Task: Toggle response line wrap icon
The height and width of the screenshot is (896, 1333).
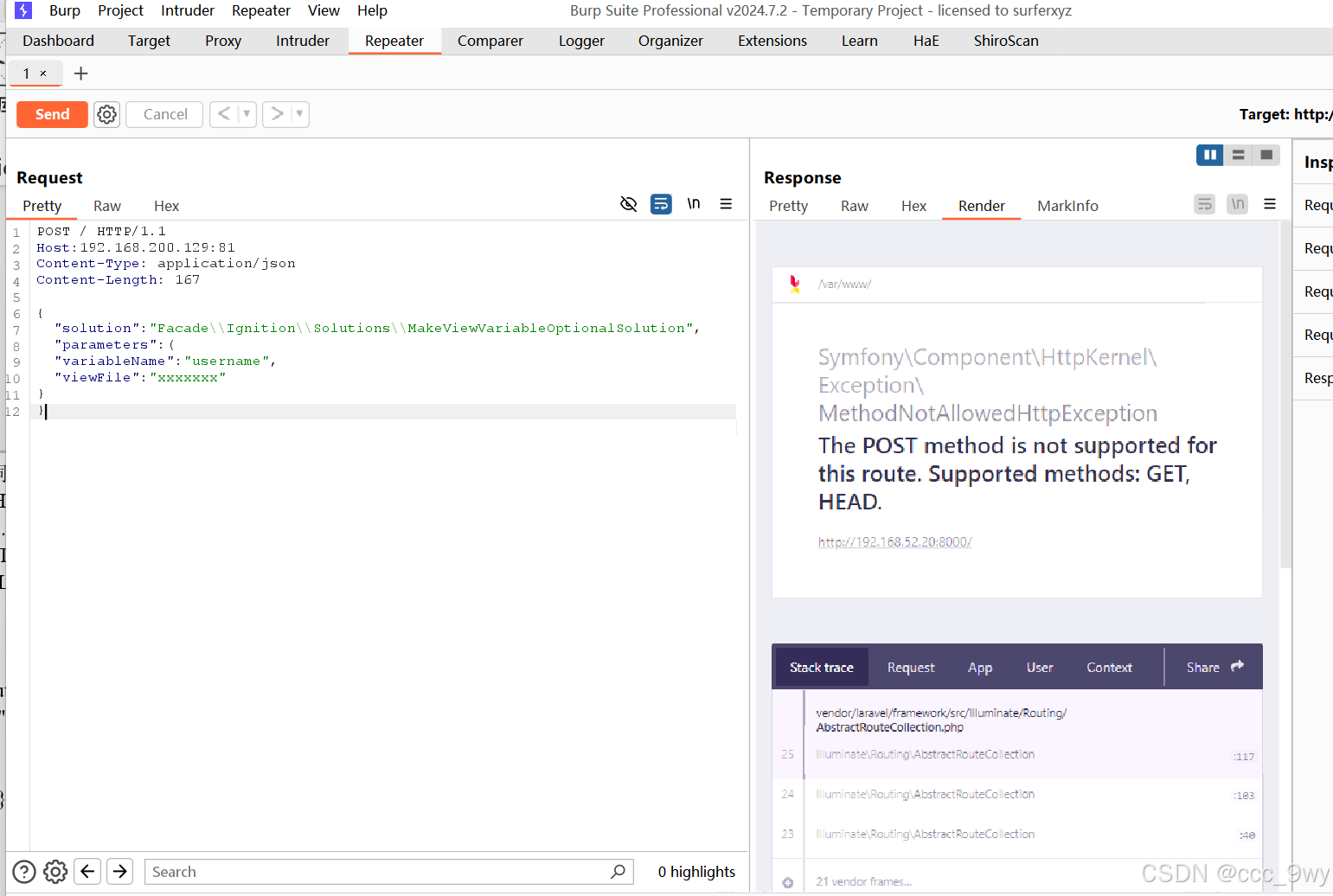Action: (1205, 204)
